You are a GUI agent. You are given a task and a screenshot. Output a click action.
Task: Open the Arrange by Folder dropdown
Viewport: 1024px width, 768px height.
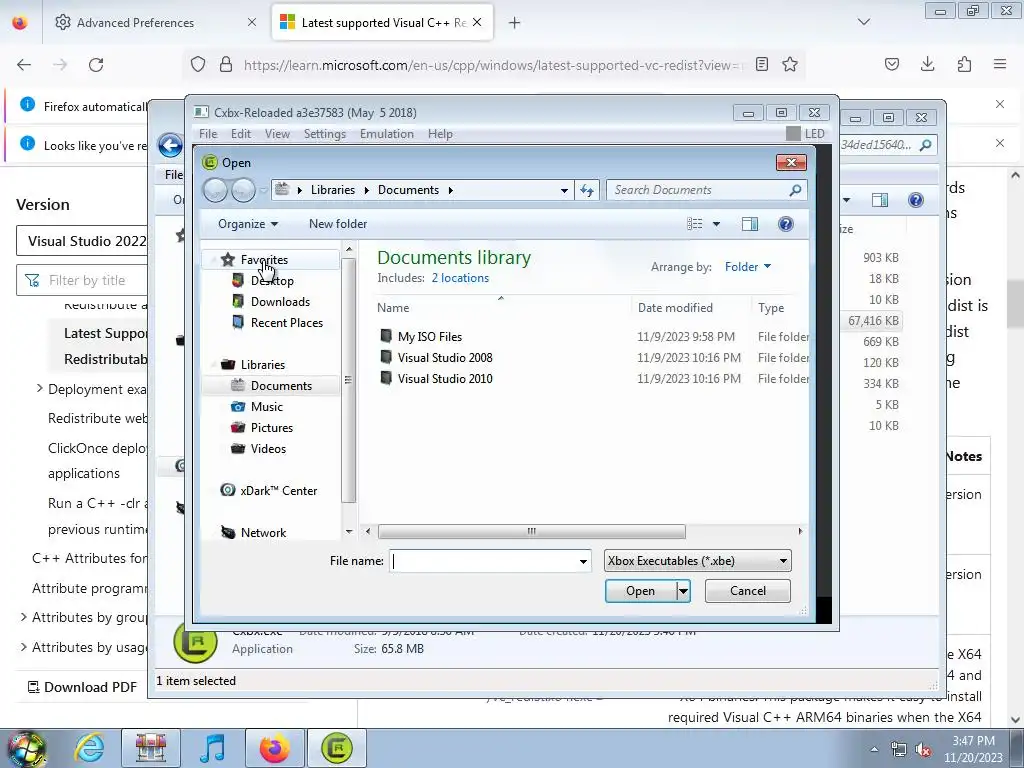click(748, 266)
